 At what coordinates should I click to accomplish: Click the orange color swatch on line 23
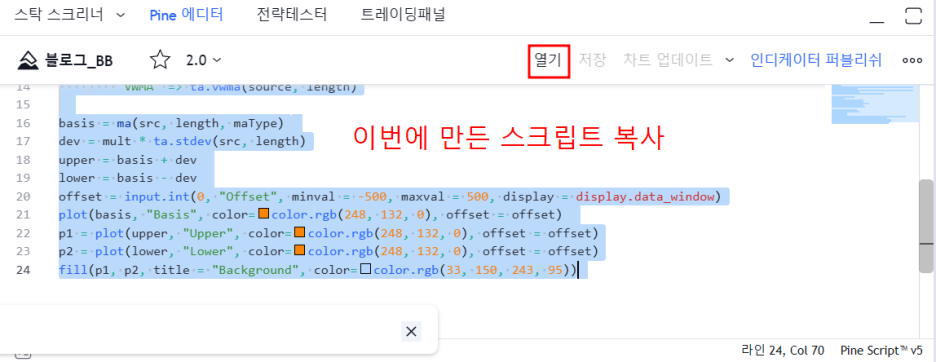[x=300, y=250]
